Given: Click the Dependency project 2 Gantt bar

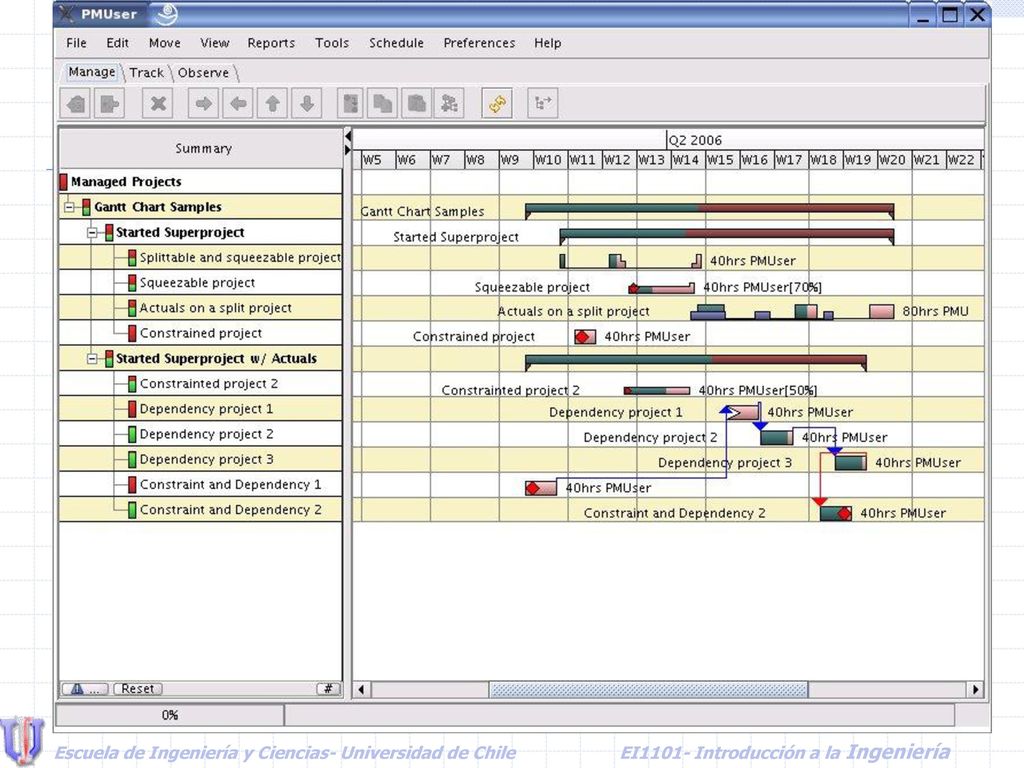Looking at the screenshot, I should coord(776,437).
